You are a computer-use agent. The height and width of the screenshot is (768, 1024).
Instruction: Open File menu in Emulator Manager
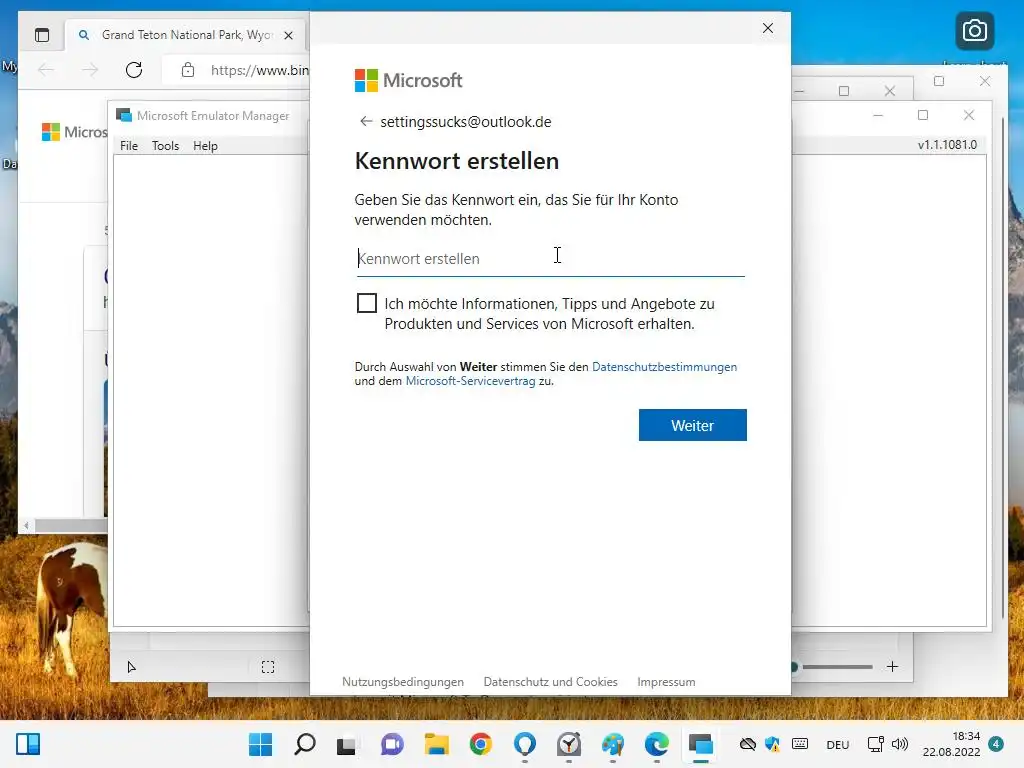click(x=129, y=146)
